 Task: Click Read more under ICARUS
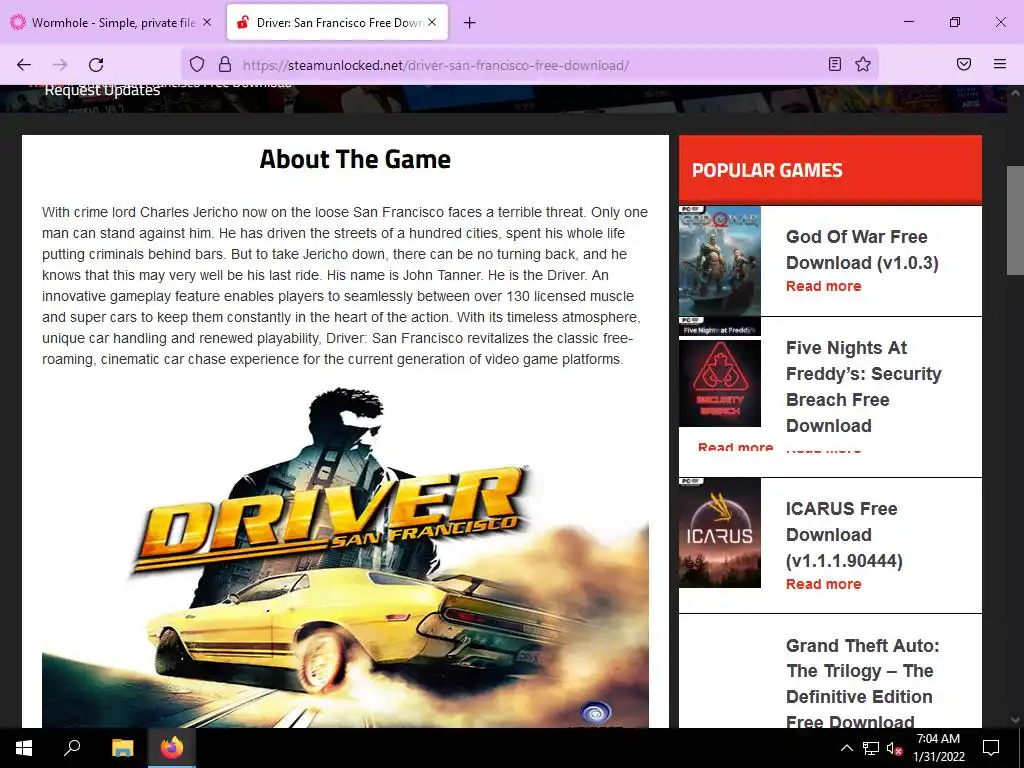[x=824, y=584]
